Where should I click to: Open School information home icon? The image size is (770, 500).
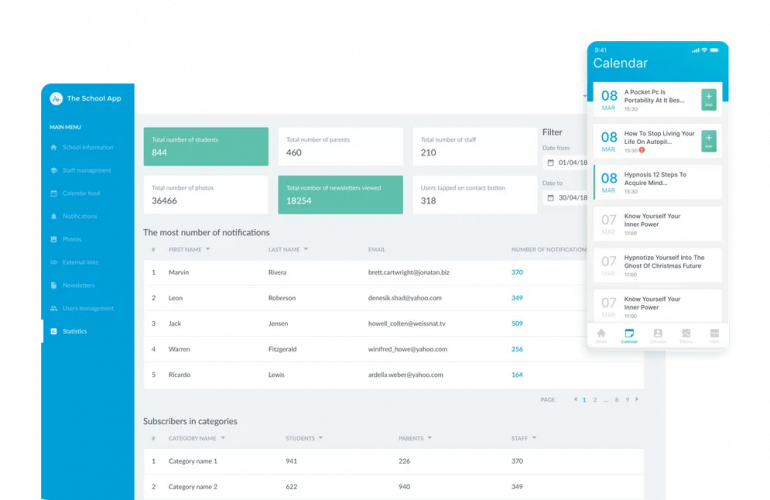pyautogui.click(x=54, y=147)
